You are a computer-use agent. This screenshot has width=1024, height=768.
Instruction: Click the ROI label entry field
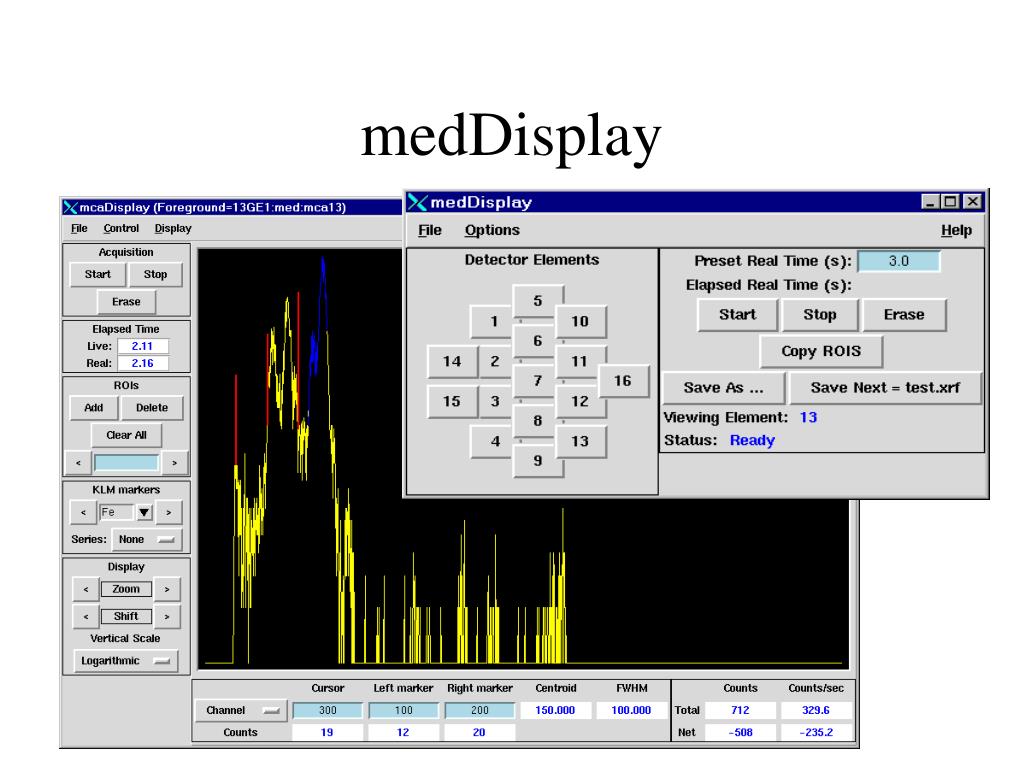tap(126, 463)
